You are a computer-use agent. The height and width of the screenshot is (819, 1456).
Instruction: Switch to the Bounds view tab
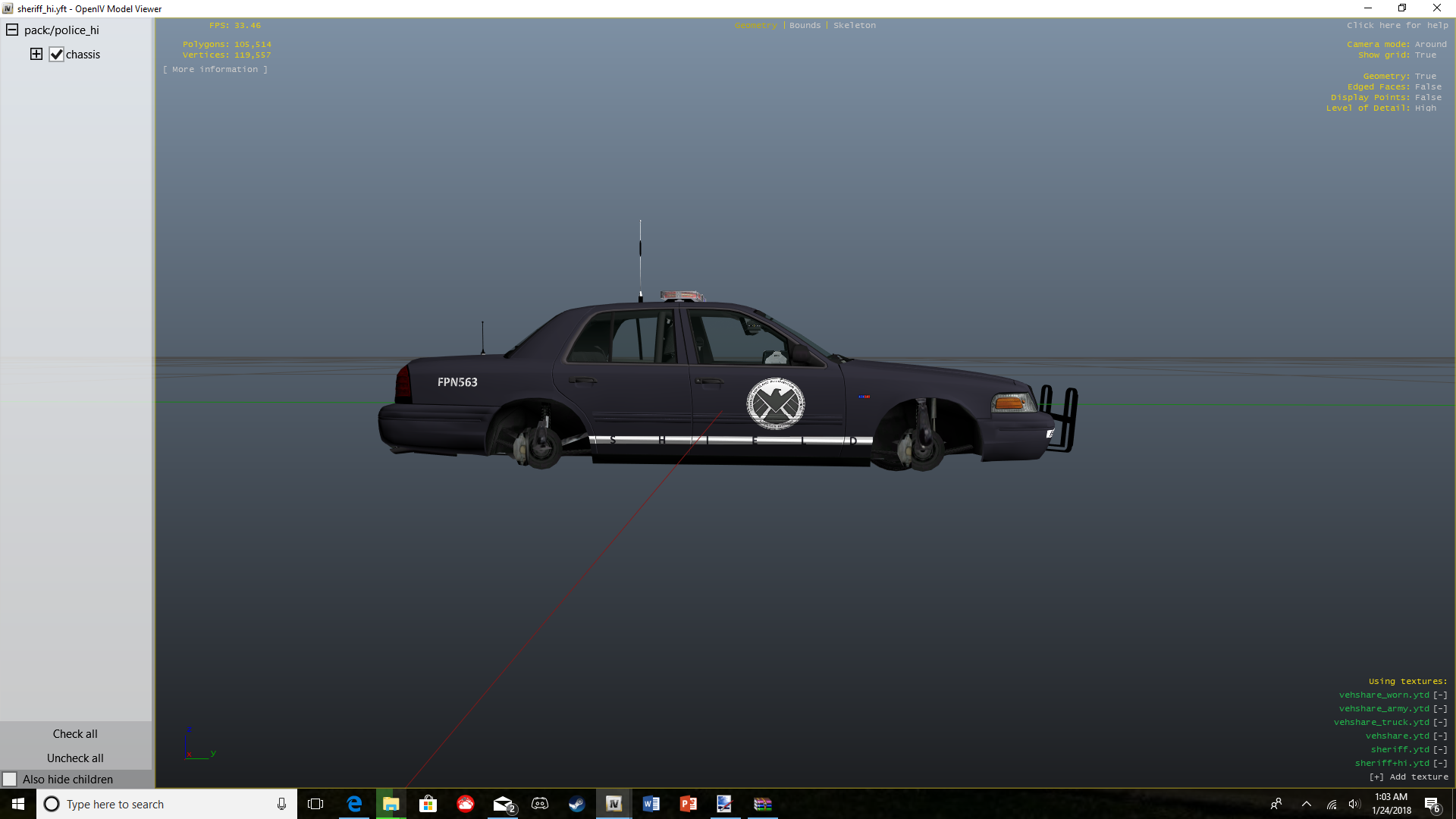click(805, 26)
